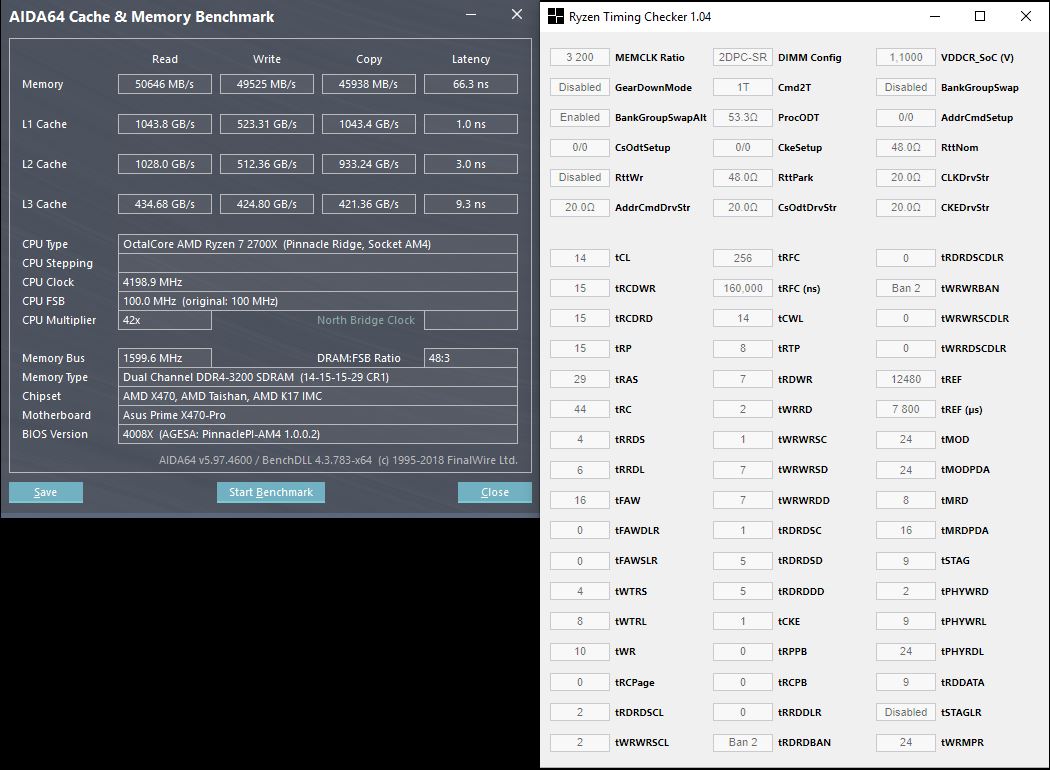Click the BankGroupSwap Disabled field
Viewport: 1050px width, 770px height.
click(x=905, y=87)
